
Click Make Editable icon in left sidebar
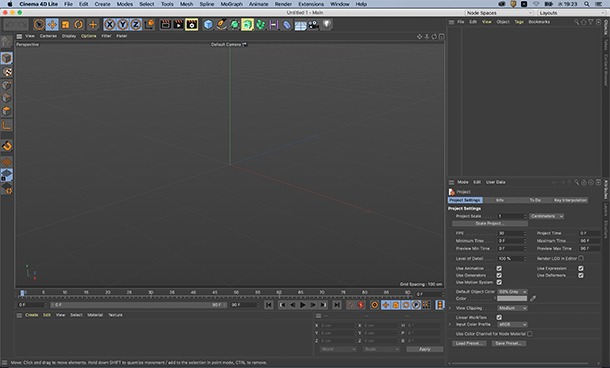[6, 41]
